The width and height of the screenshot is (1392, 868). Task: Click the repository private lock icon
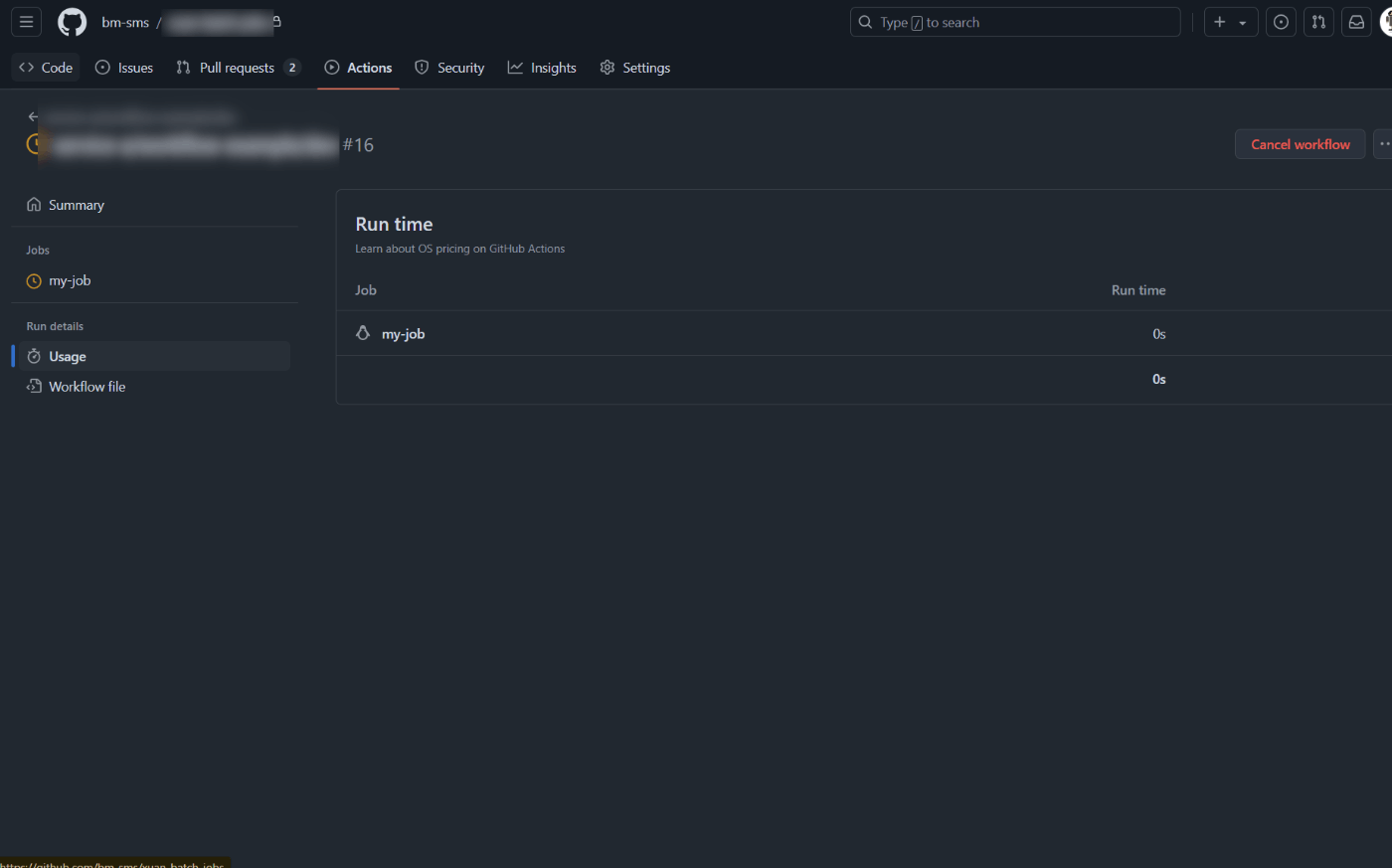coord(276,21)
